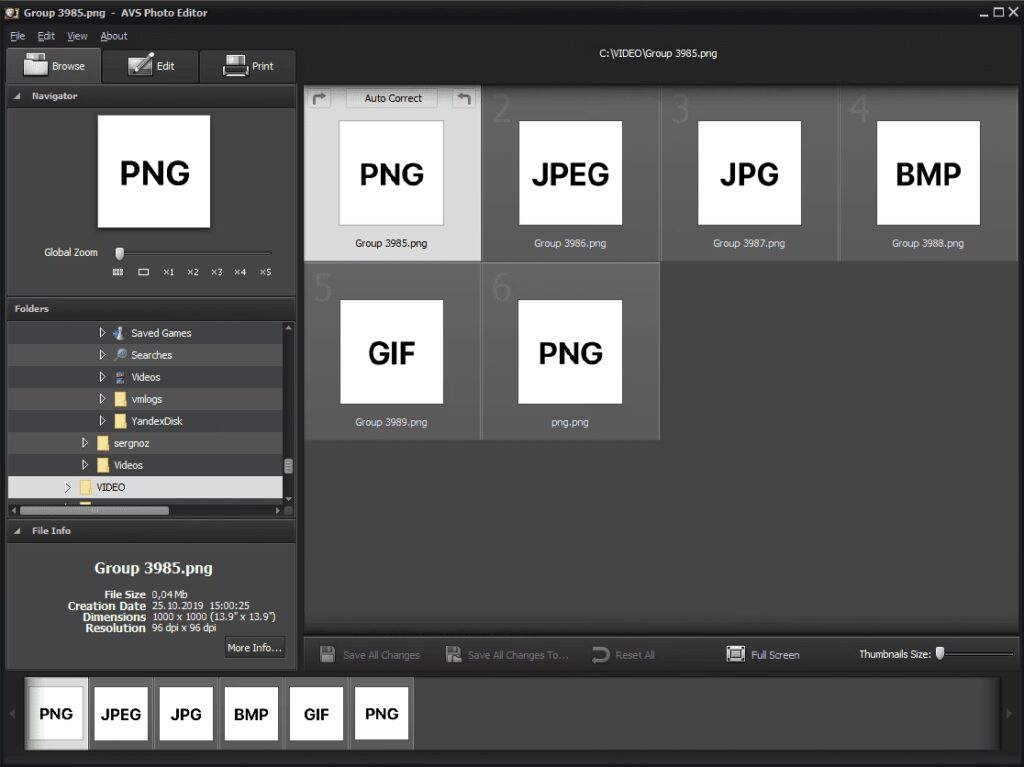Click the Thumbnails Size slider handle

coord(940,654)
